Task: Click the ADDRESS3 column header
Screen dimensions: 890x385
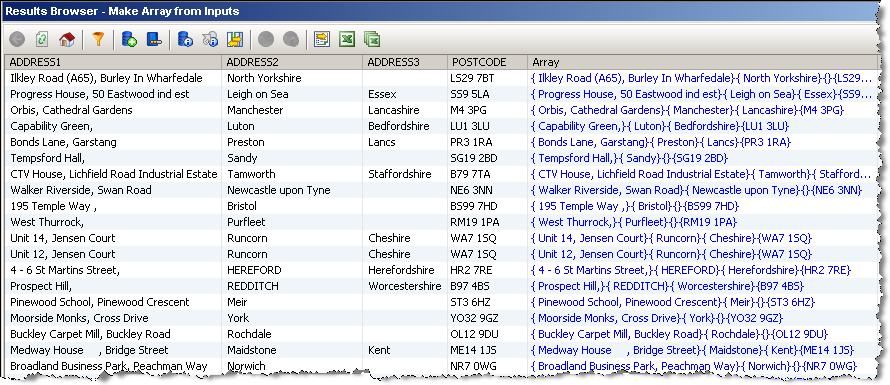Action: click(405, 62)
